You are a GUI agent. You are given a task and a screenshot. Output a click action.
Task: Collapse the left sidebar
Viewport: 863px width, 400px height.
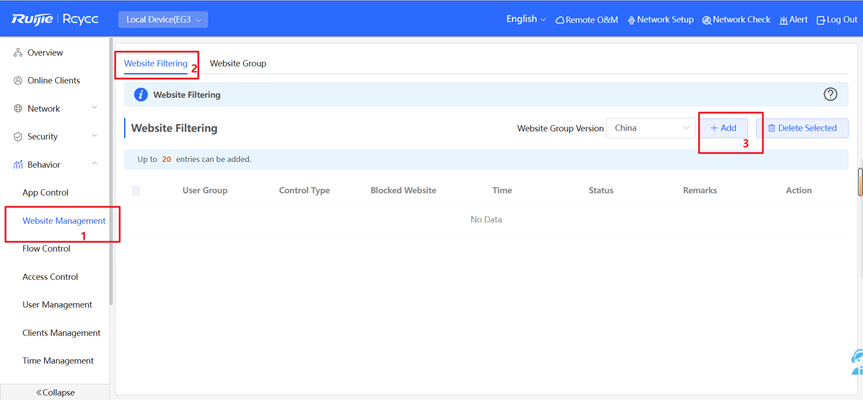[55, 392]
